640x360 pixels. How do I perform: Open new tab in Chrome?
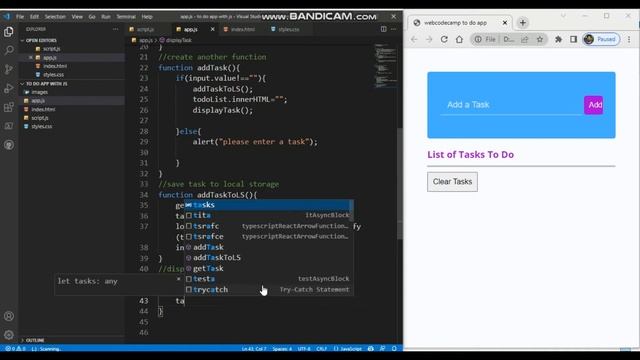[523, 23]
